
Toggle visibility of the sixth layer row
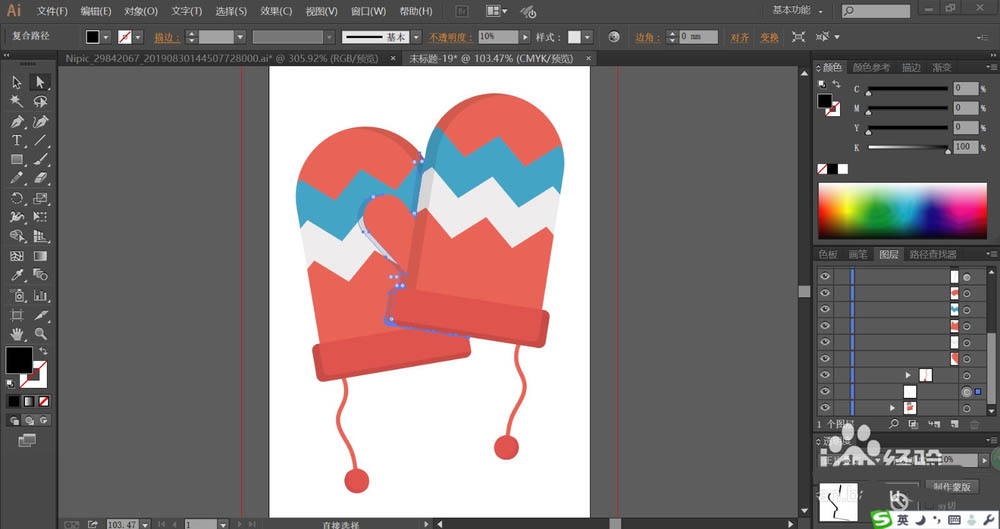tap(825, 359)
